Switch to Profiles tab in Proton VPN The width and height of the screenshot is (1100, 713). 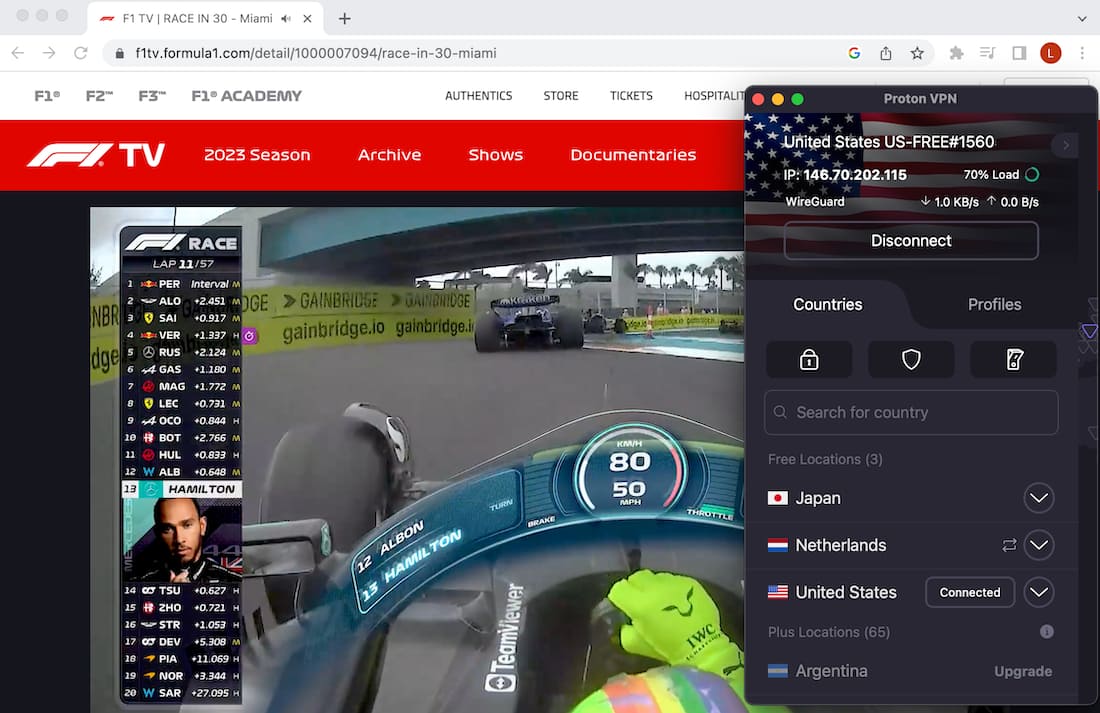pyautogui.click(x=994, y=305)
